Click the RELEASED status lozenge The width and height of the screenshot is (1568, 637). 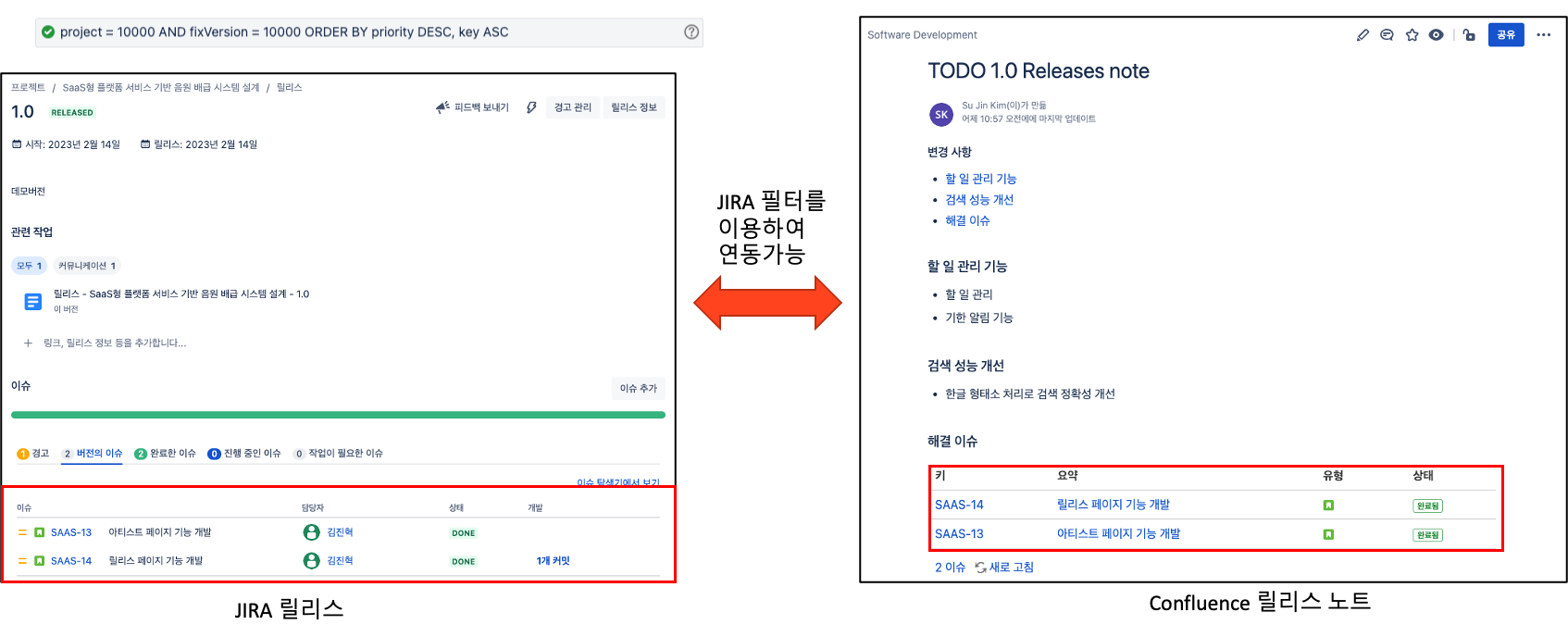(72, 113)
